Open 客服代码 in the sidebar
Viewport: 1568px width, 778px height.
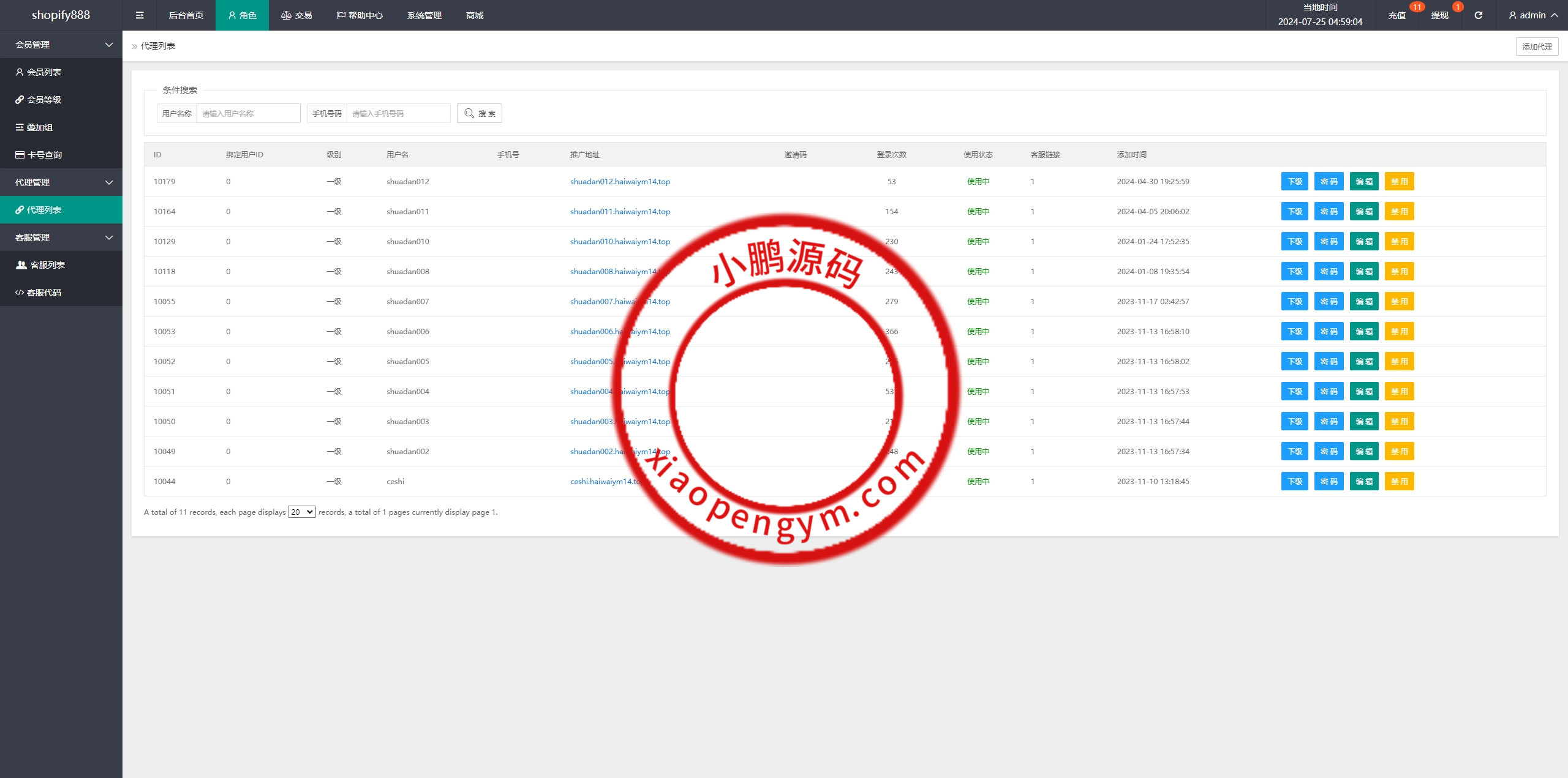point(44,293)
